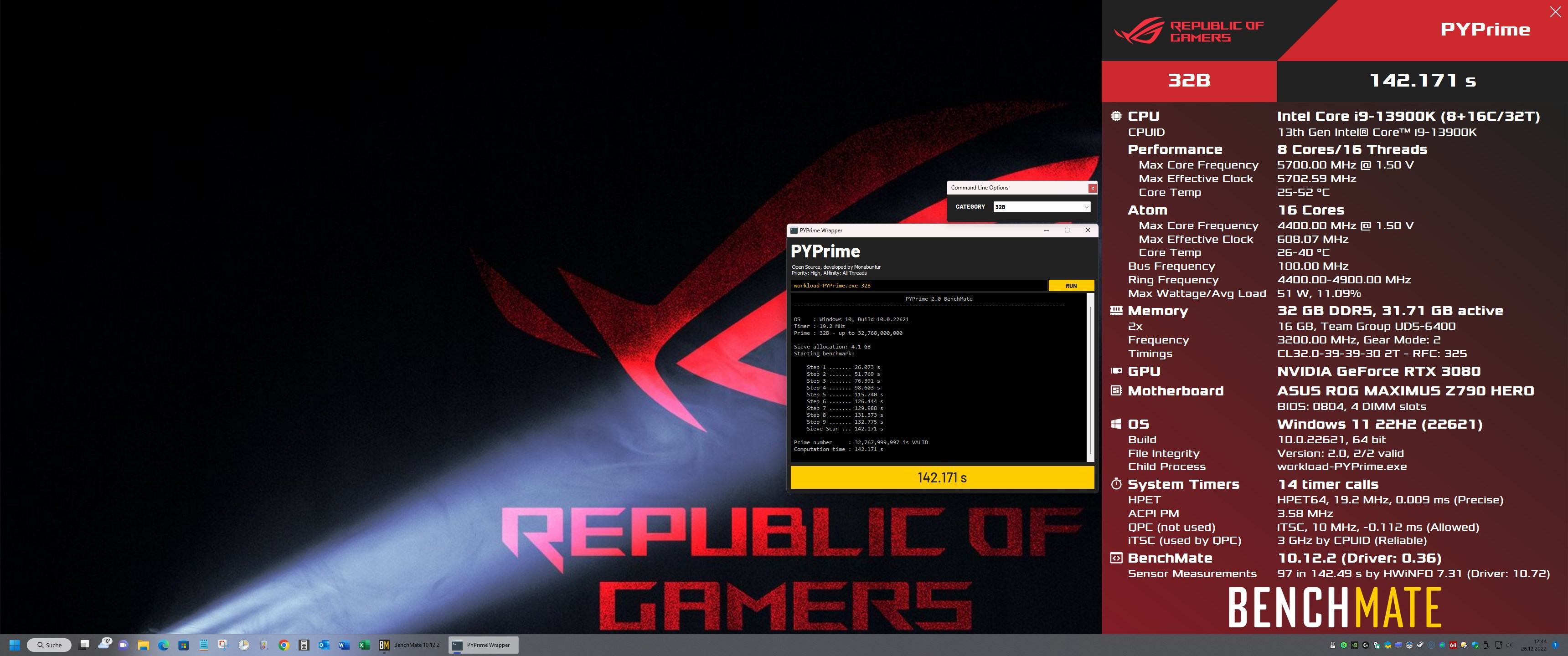Click the NVIDIA tray icon
1568x656 pixels.
(x=1355, y=645)
